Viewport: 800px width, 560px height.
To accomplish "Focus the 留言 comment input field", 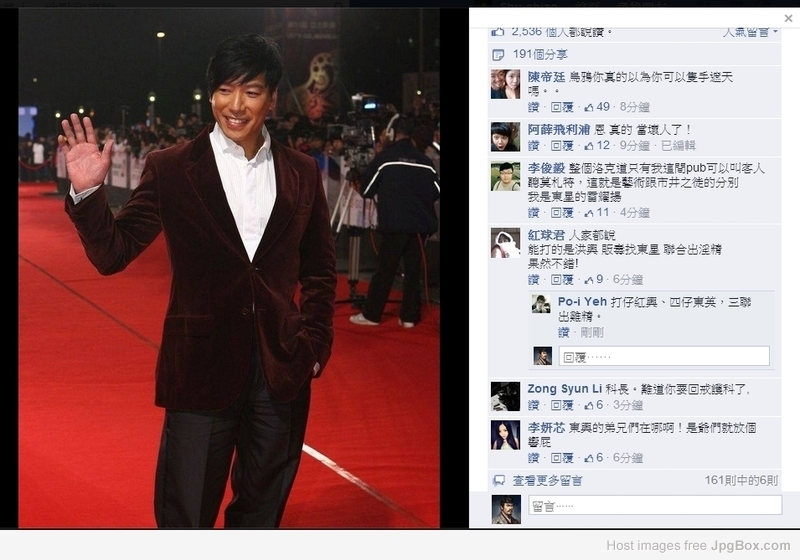I will pos(655,505).
